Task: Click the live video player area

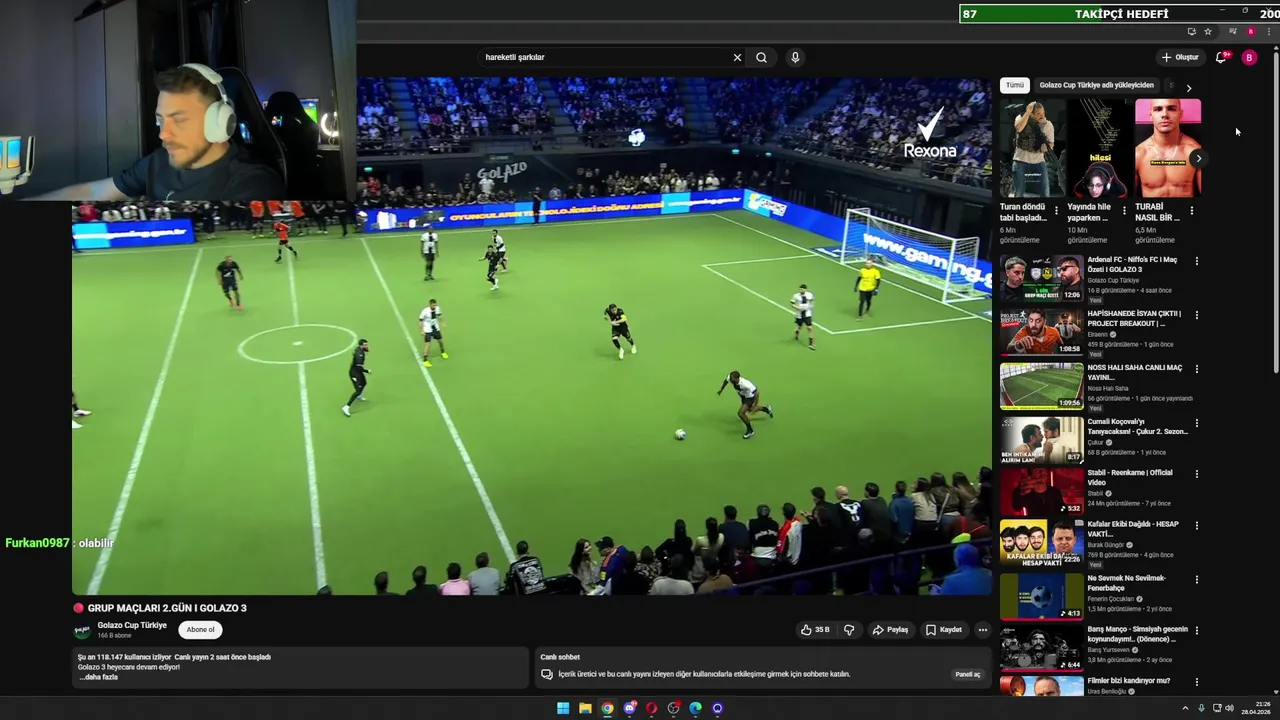Action: click(531, 337)
